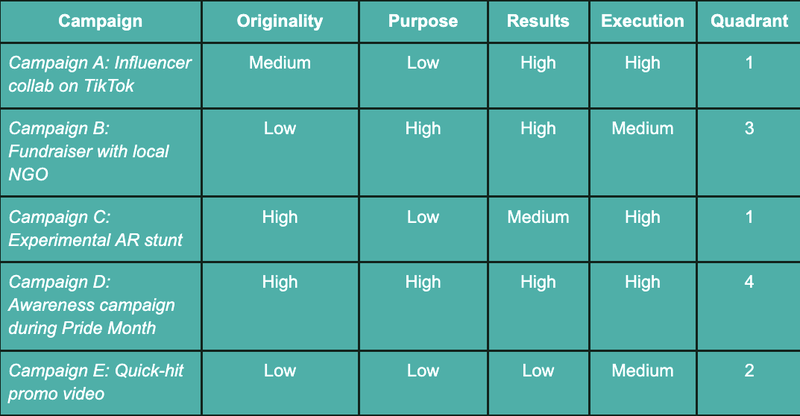Select Campaign E's Quadrant value 2
The width and height of the screenshot is (800, 416).
pyautogui.click(x=749, y=371)
